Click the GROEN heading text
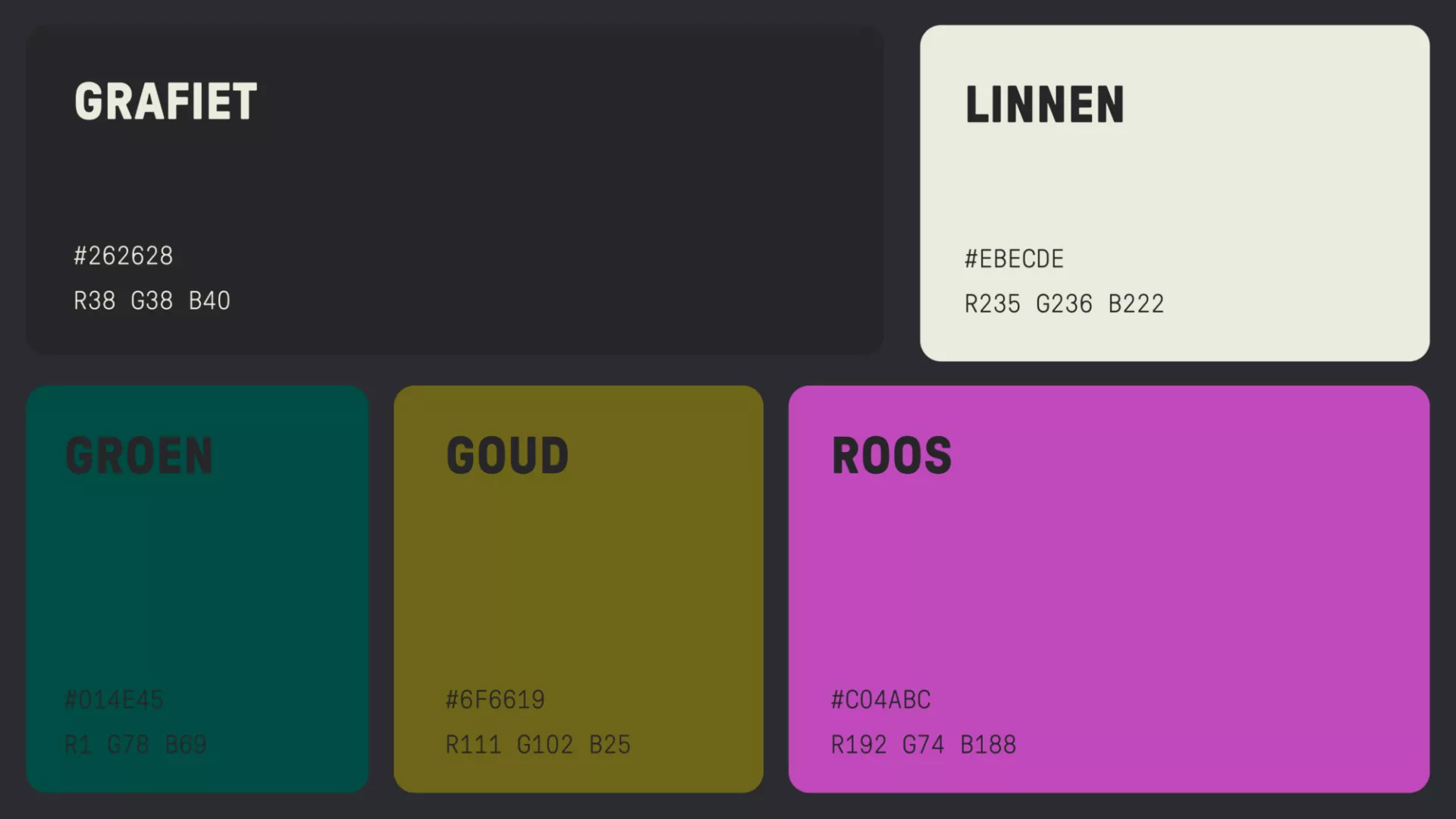 pos(139,456)
